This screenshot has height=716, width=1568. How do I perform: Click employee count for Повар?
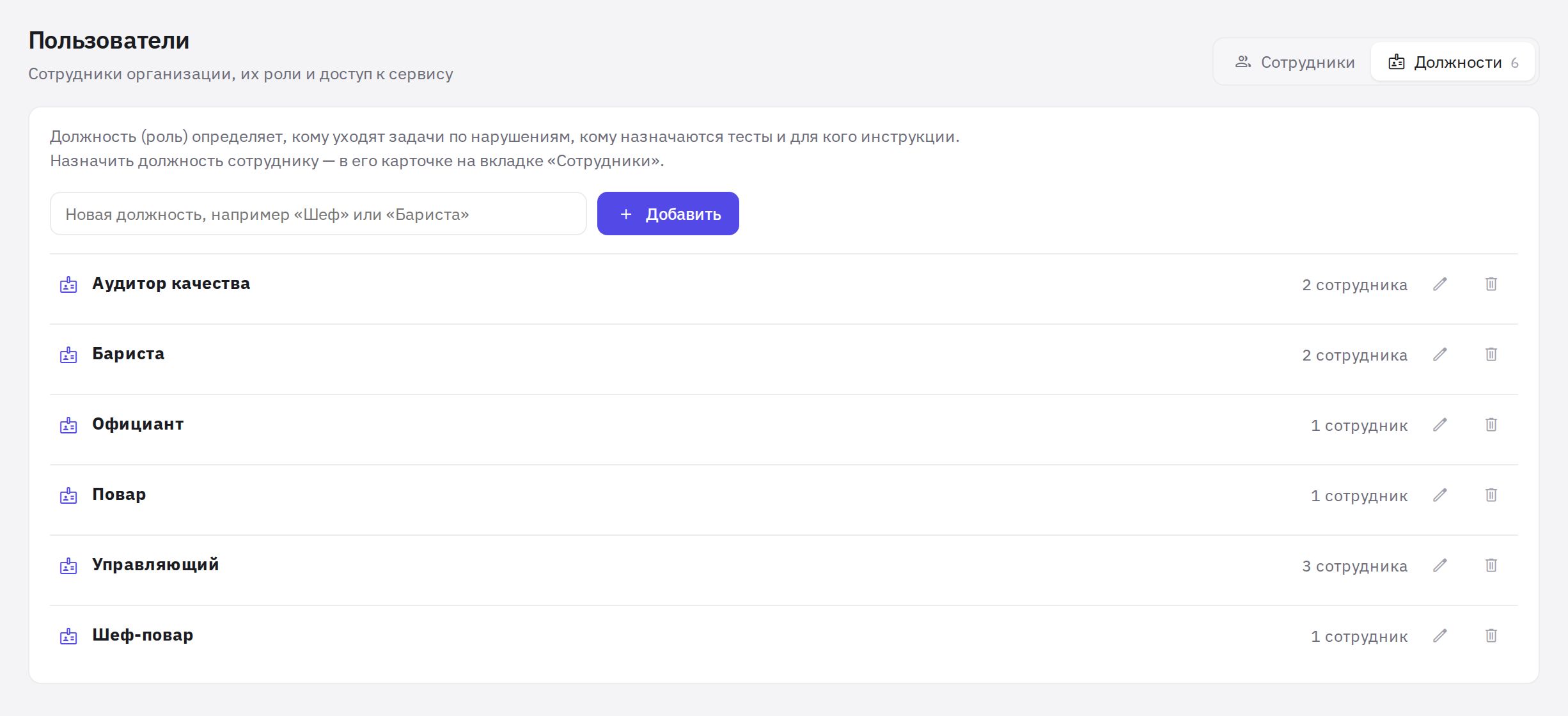(x=1359, y=495)
